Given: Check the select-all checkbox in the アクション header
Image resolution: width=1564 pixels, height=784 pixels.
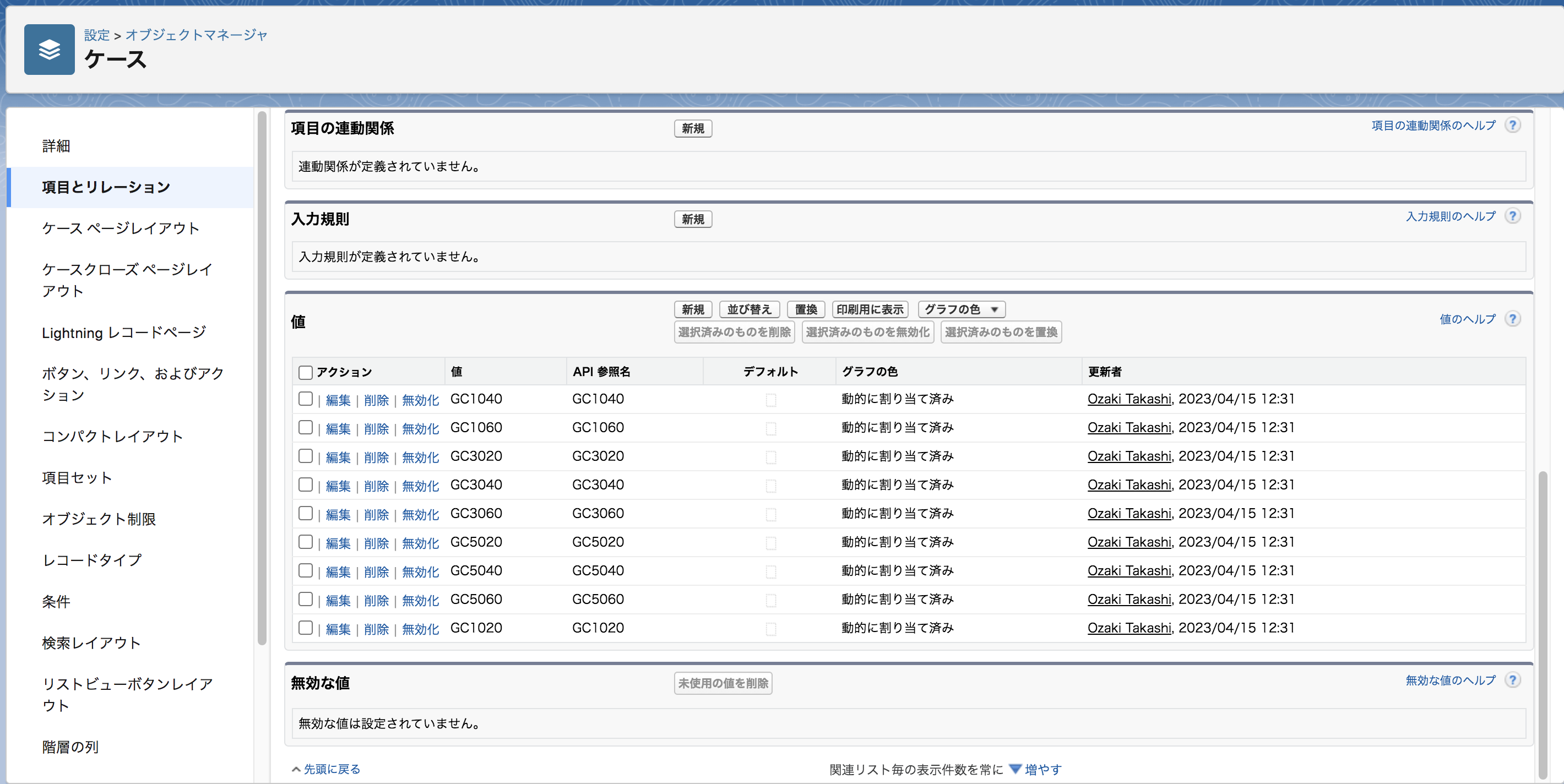Looking at the screenshot, I should click(x=306, y=373).
